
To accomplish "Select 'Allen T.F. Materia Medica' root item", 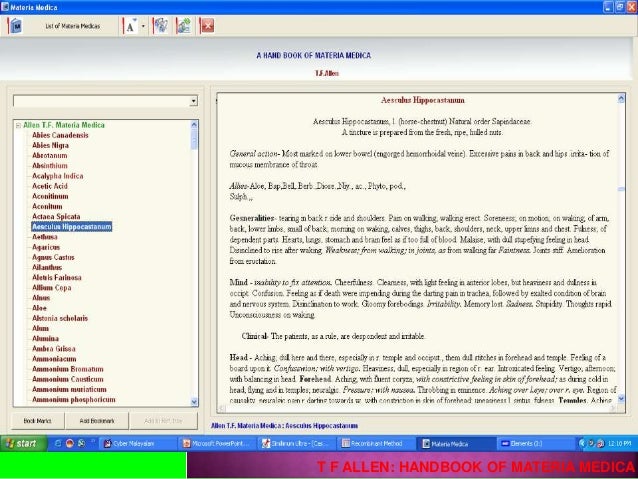I will [64, 125].
